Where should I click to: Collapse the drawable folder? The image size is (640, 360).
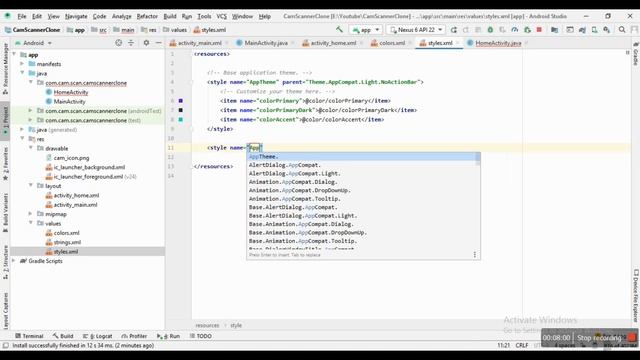[31, 148]
